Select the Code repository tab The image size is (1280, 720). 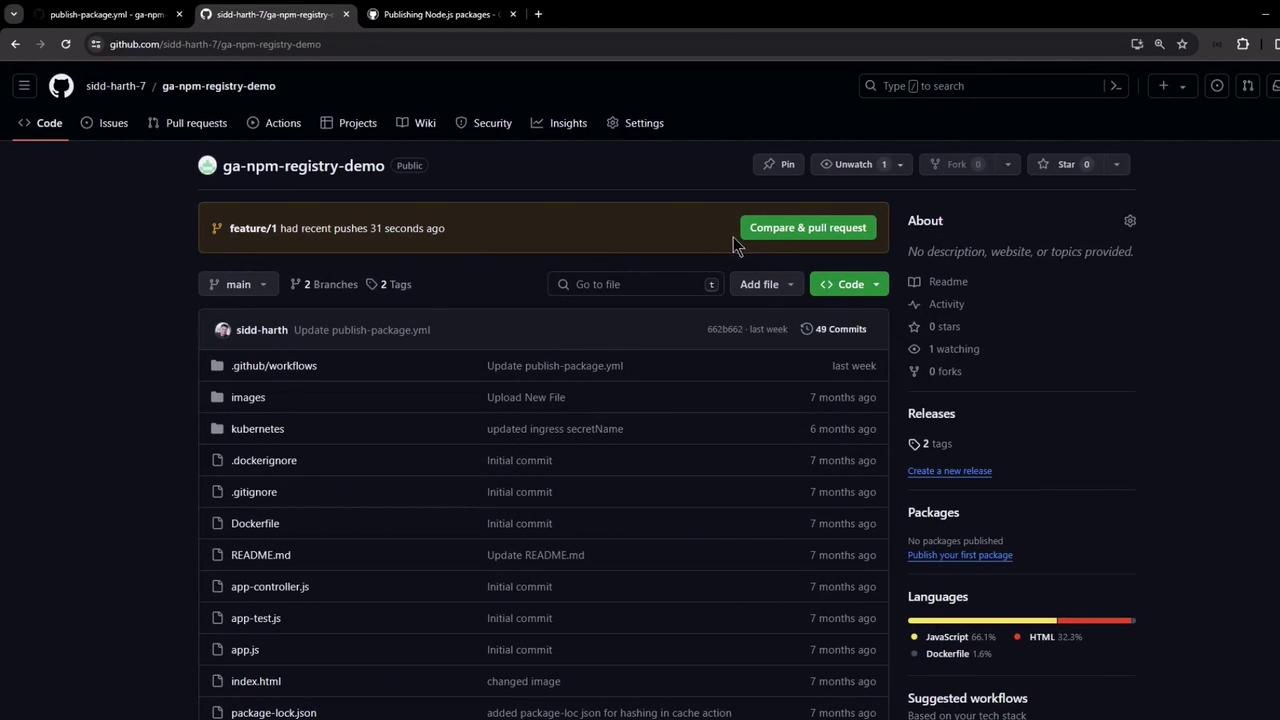[x=40, y=123]
